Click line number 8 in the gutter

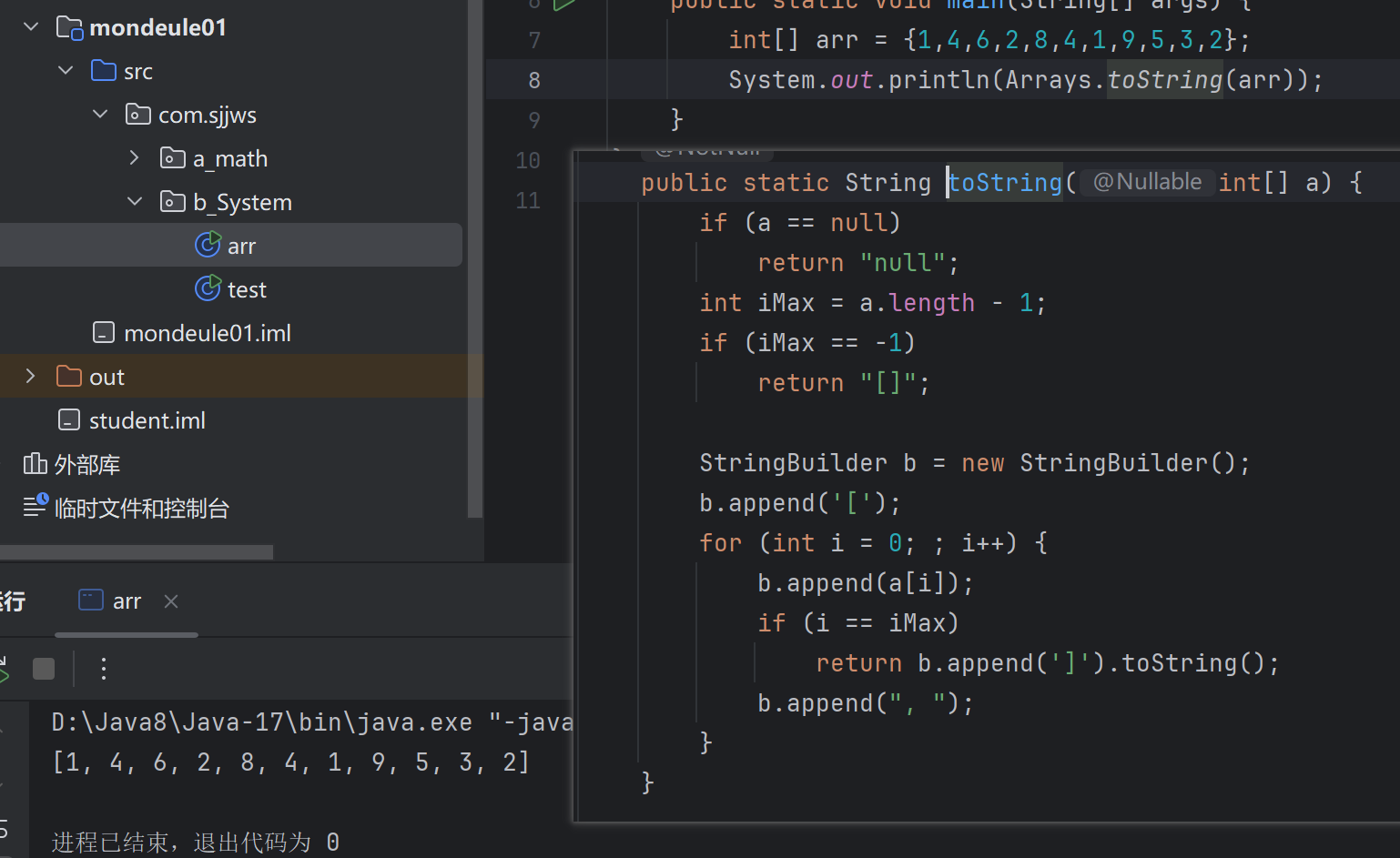tap(534, 80)
